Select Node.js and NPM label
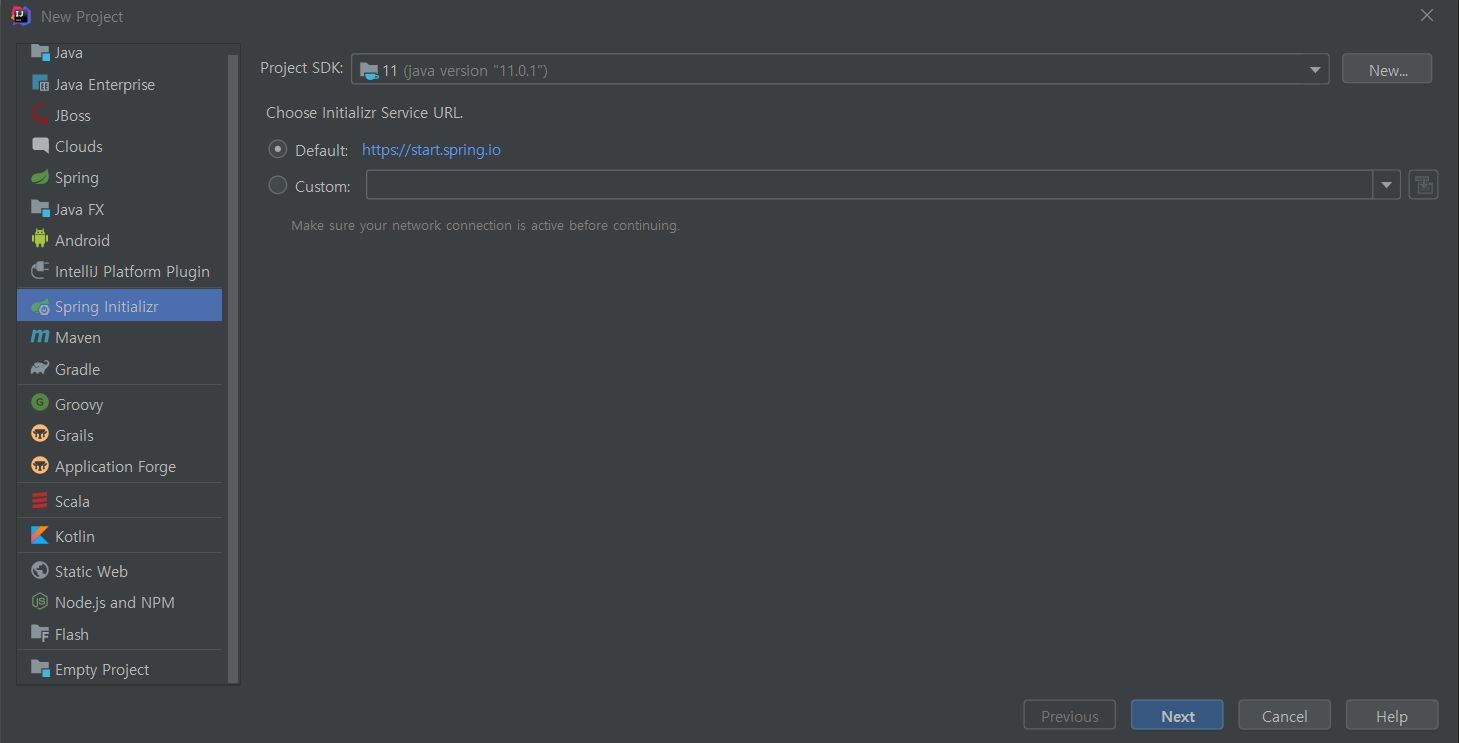 click(x=115, y=602)
